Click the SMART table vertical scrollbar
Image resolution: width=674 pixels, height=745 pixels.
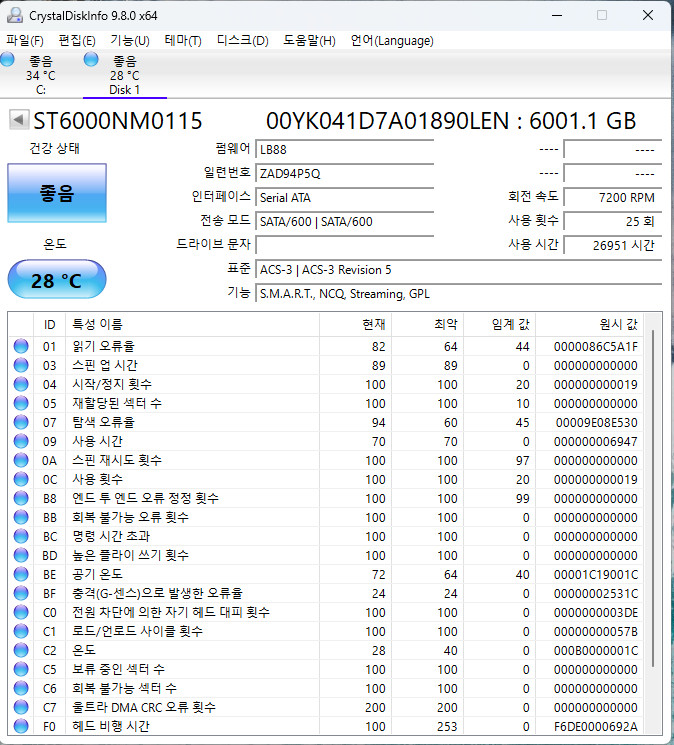[x=653, y=499]
